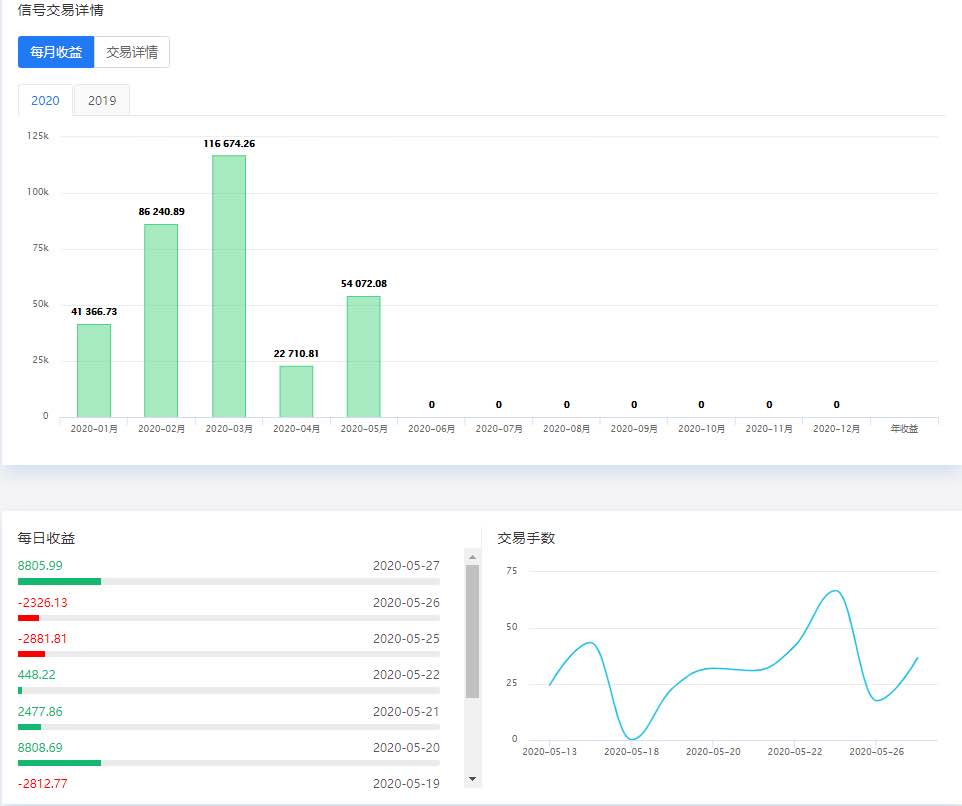
Task: Select the 2020-01 monthly profit bar
Action: [94, 370]
